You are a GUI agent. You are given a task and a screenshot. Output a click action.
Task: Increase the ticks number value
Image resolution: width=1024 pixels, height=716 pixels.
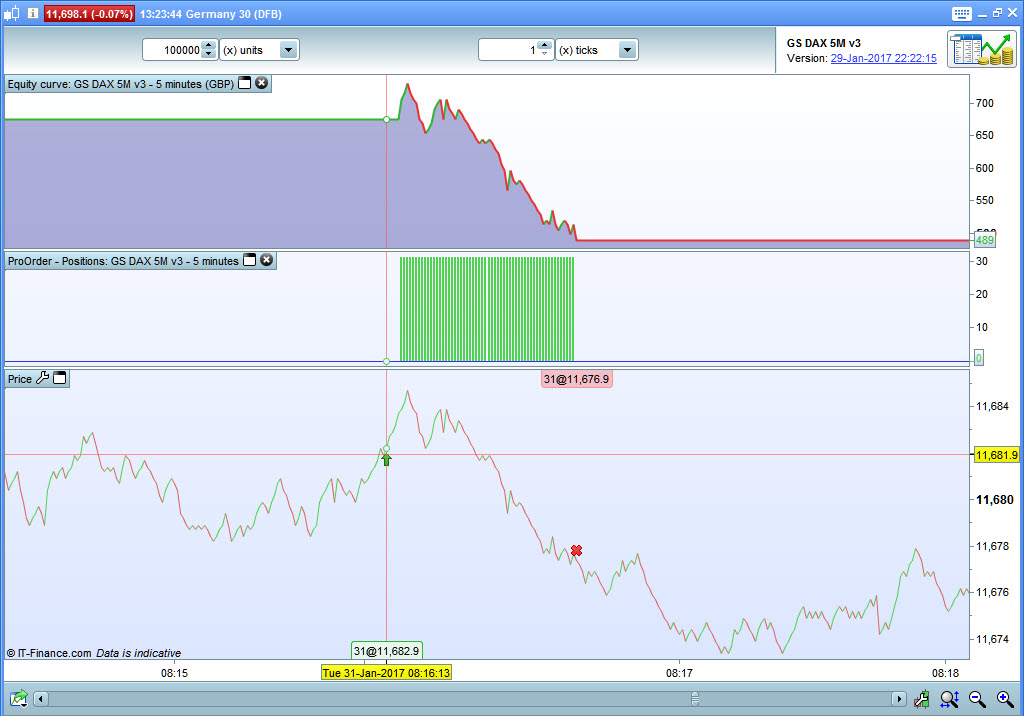tap(545, 45)
